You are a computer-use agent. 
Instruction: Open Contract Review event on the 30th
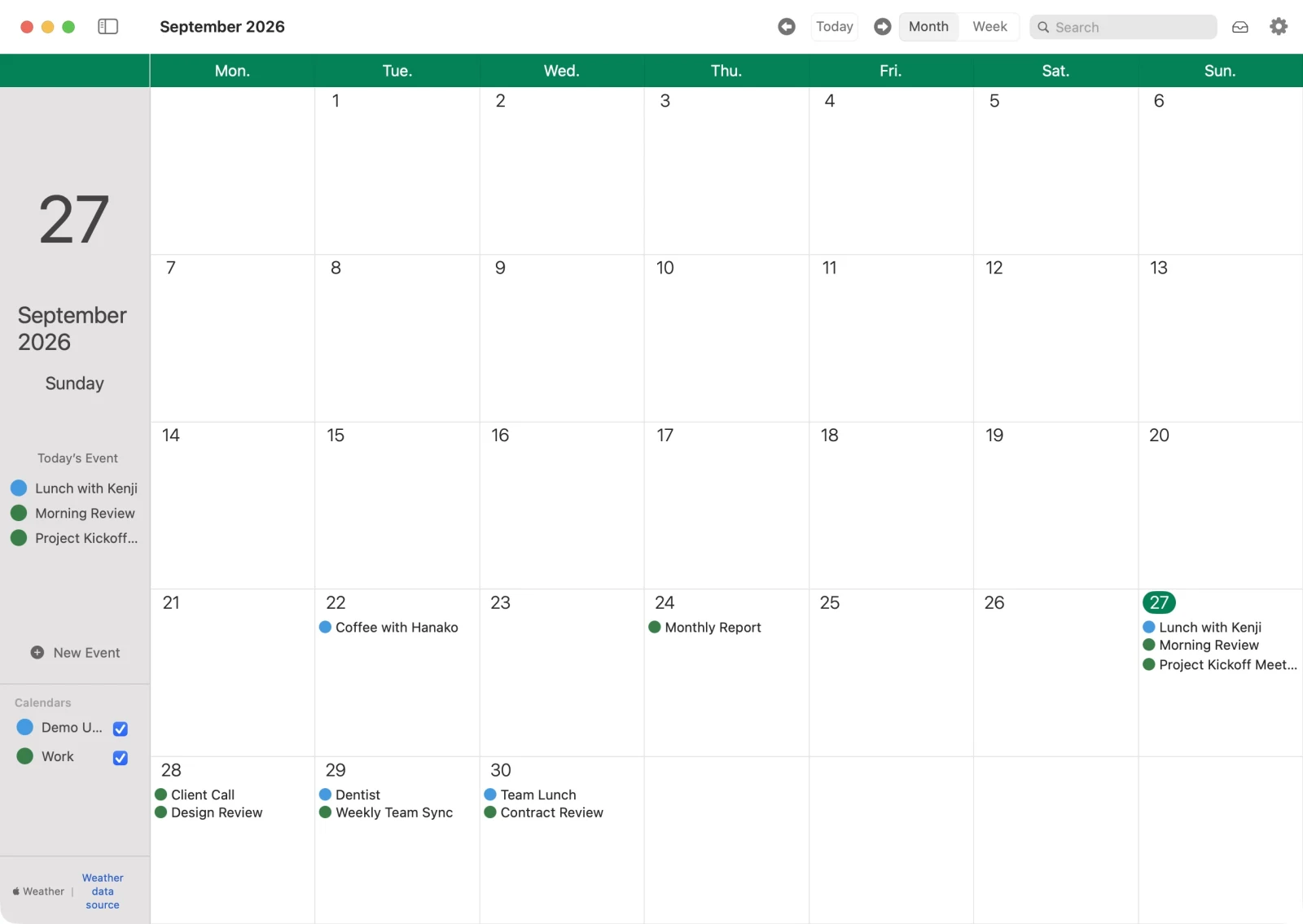point(544,812)
